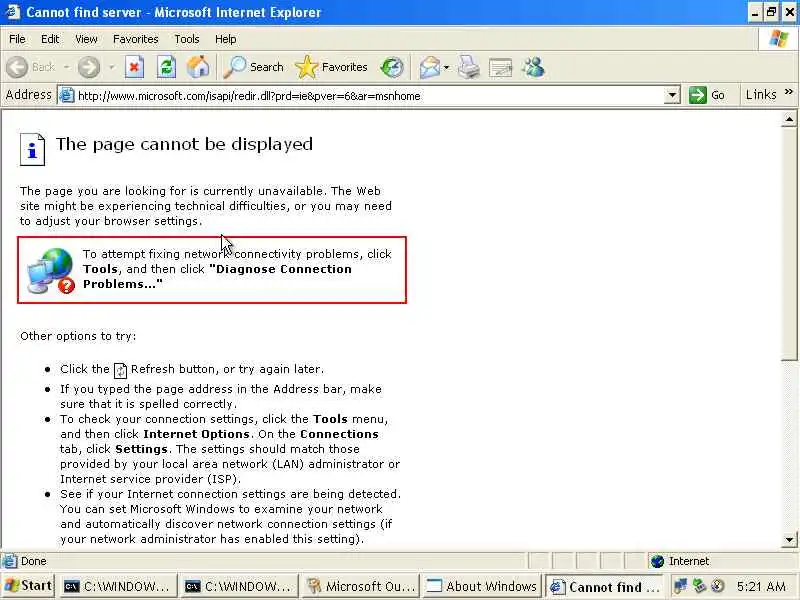Click the 'Done' status bar text
The height and width of the screenshot is (600, 800).
pyautogui.click(x=34, y=561)
